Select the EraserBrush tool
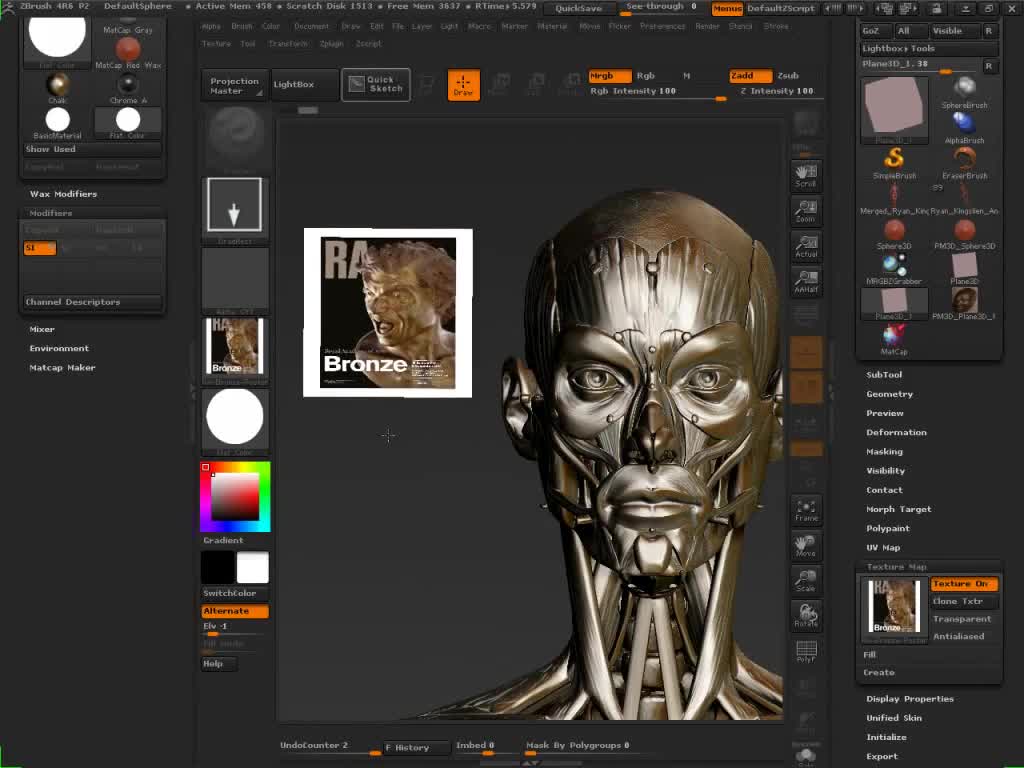This screenshot has width=1024, height=768. click(x=964, y=163)
